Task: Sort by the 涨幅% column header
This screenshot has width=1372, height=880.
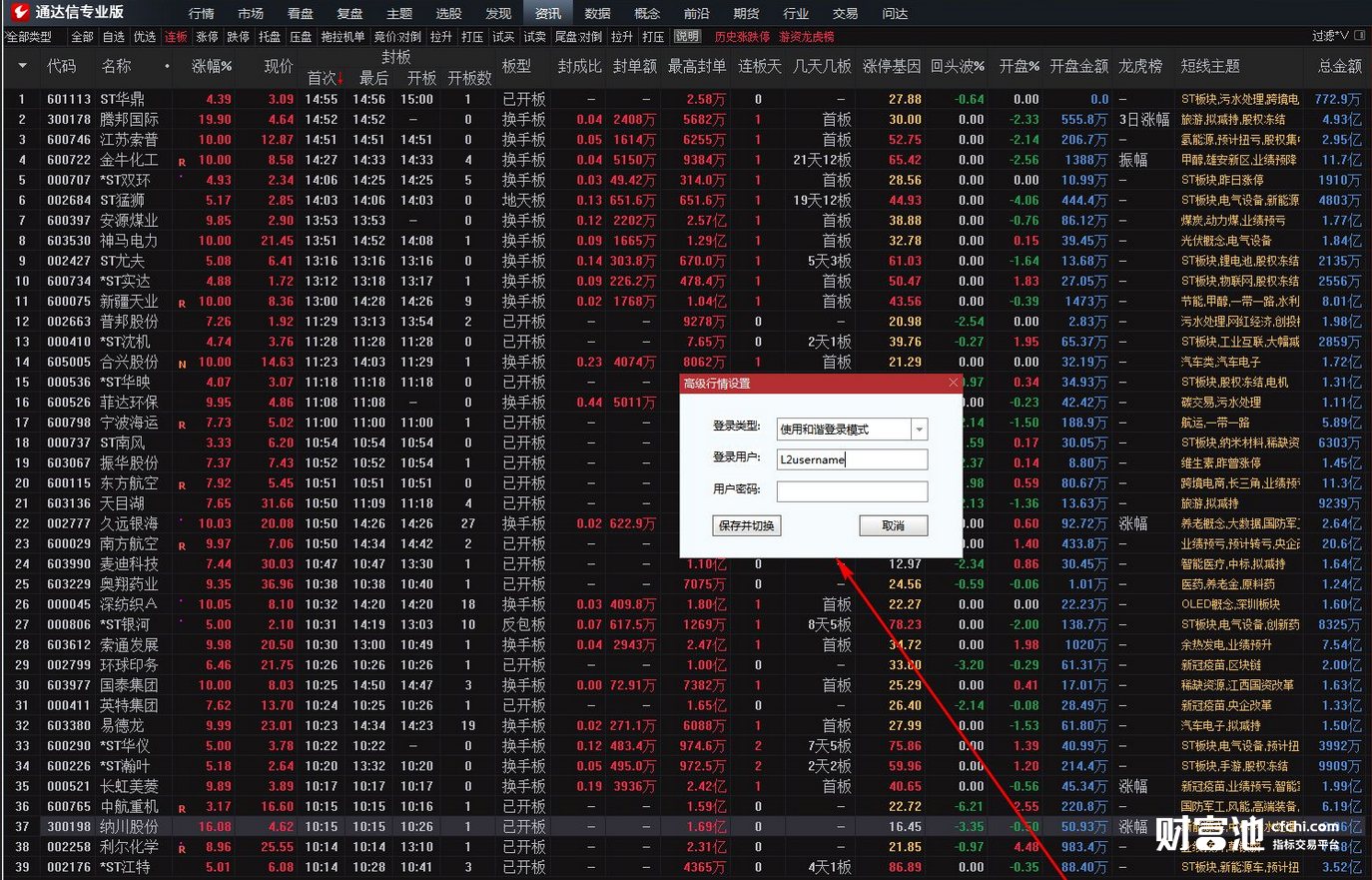Action: point(212,66)
